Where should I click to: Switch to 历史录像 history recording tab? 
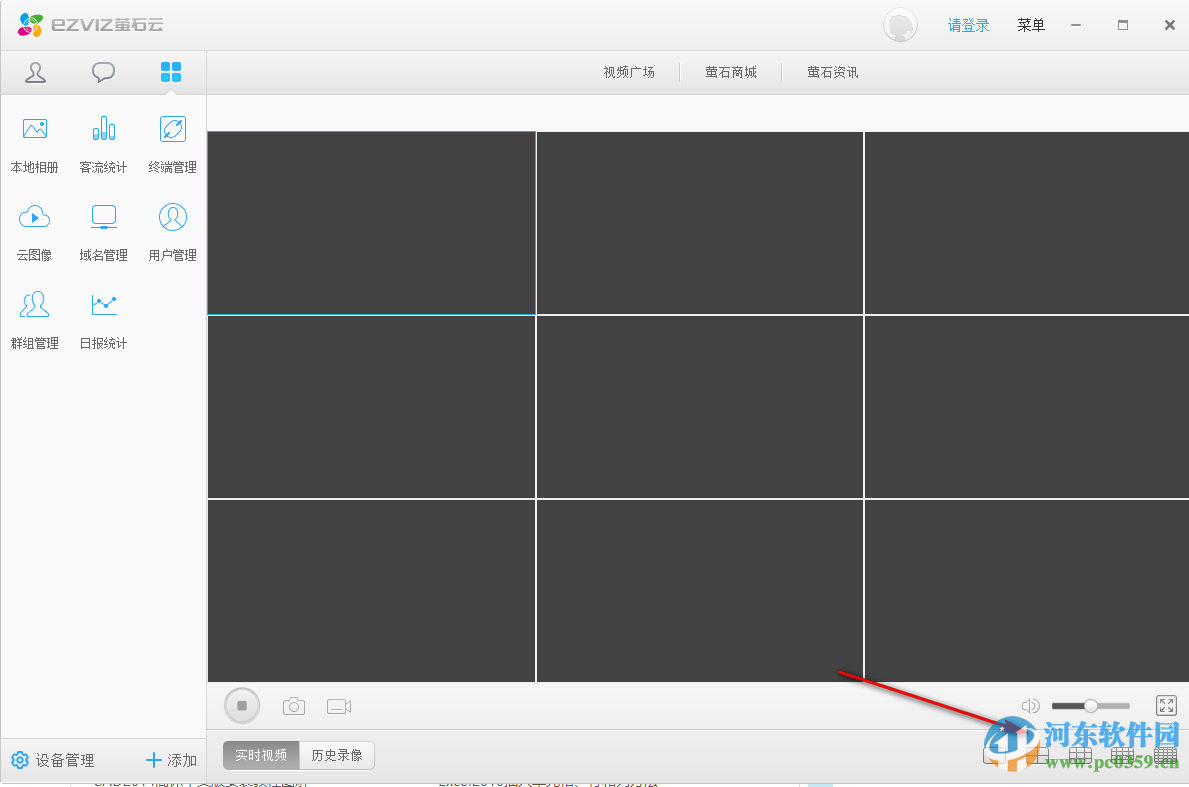(337, 755)
